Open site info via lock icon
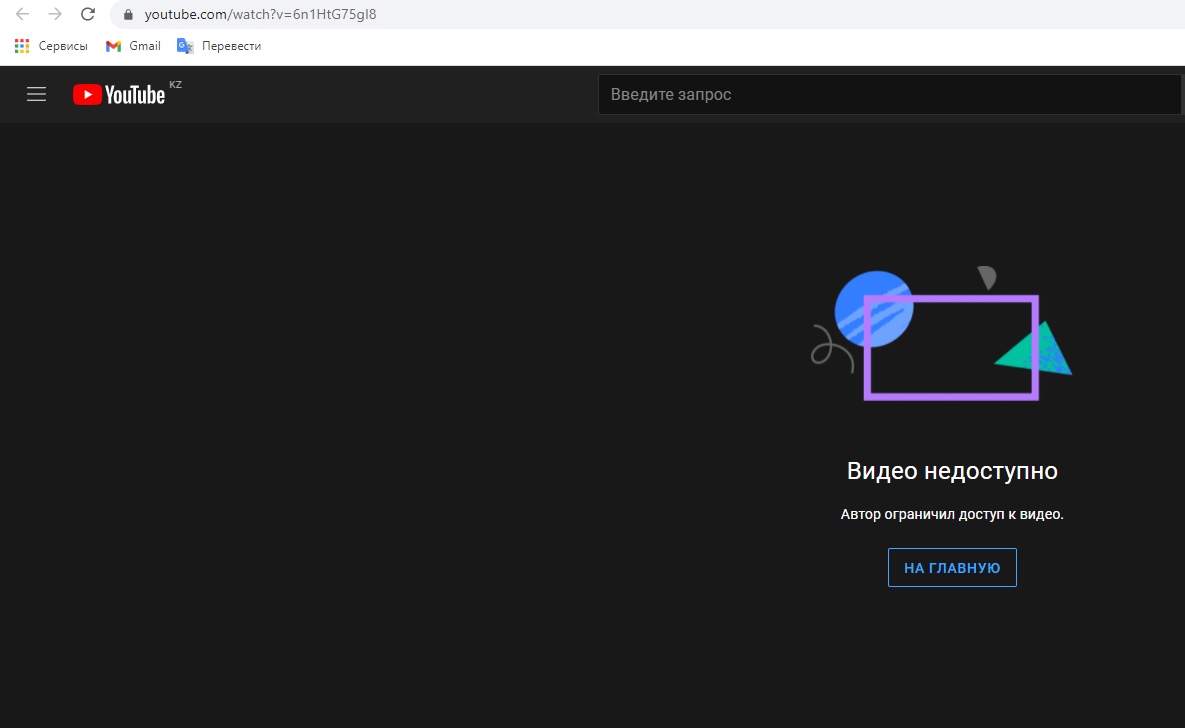 pyautogui.click(x=127, y=15)
